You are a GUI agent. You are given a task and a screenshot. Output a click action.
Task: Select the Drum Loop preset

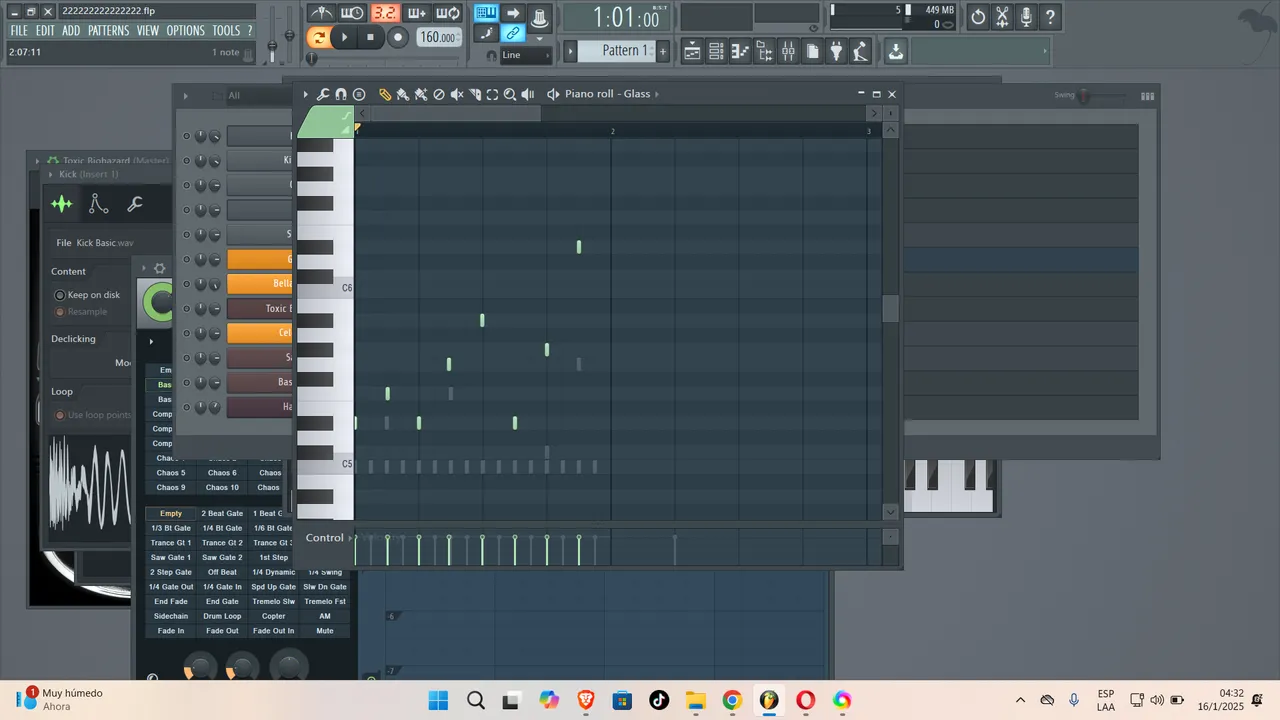click(x=222, y=616)
